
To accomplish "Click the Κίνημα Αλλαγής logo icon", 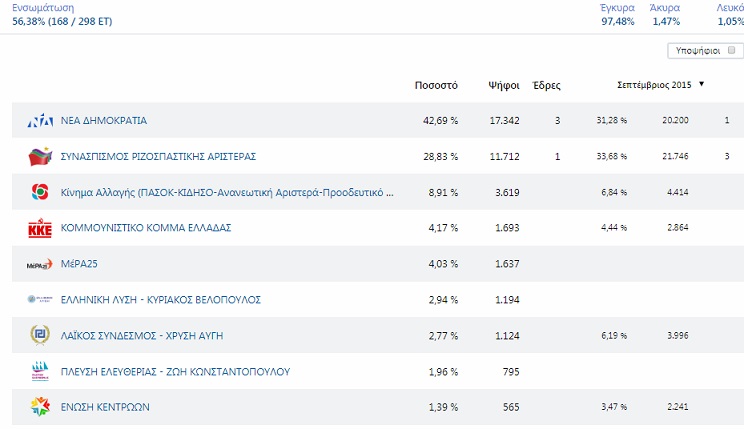I will click(40, 192).
